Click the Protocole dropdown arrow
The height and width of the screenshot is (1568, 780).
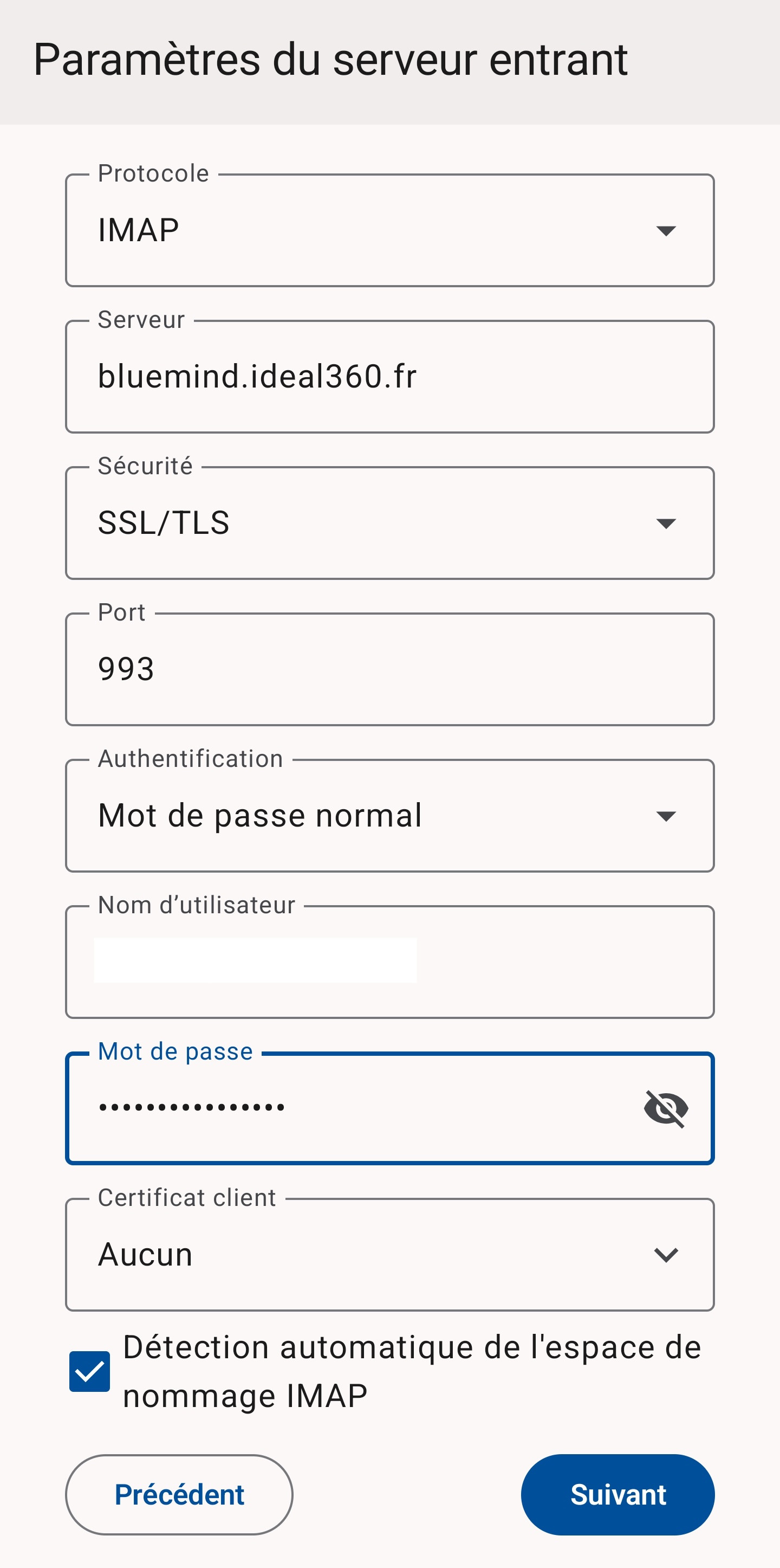[x=666, y=231]
